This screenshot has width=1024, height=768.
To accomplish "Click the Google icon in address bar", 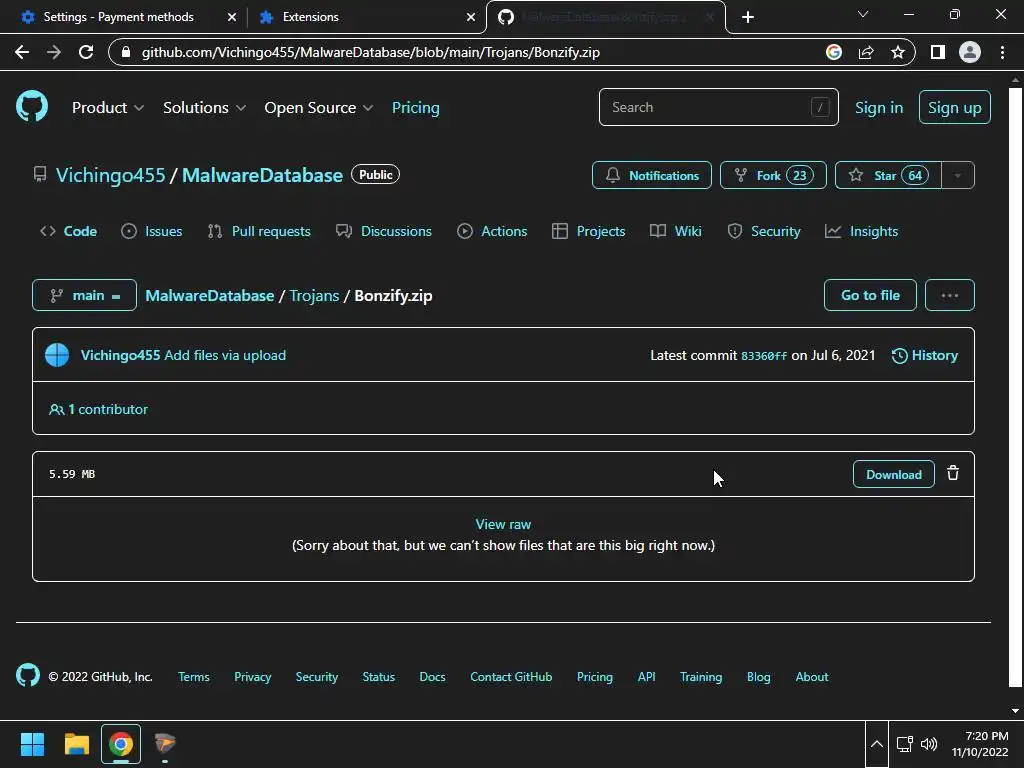I will pyautogui.click(x=834, y=52).
